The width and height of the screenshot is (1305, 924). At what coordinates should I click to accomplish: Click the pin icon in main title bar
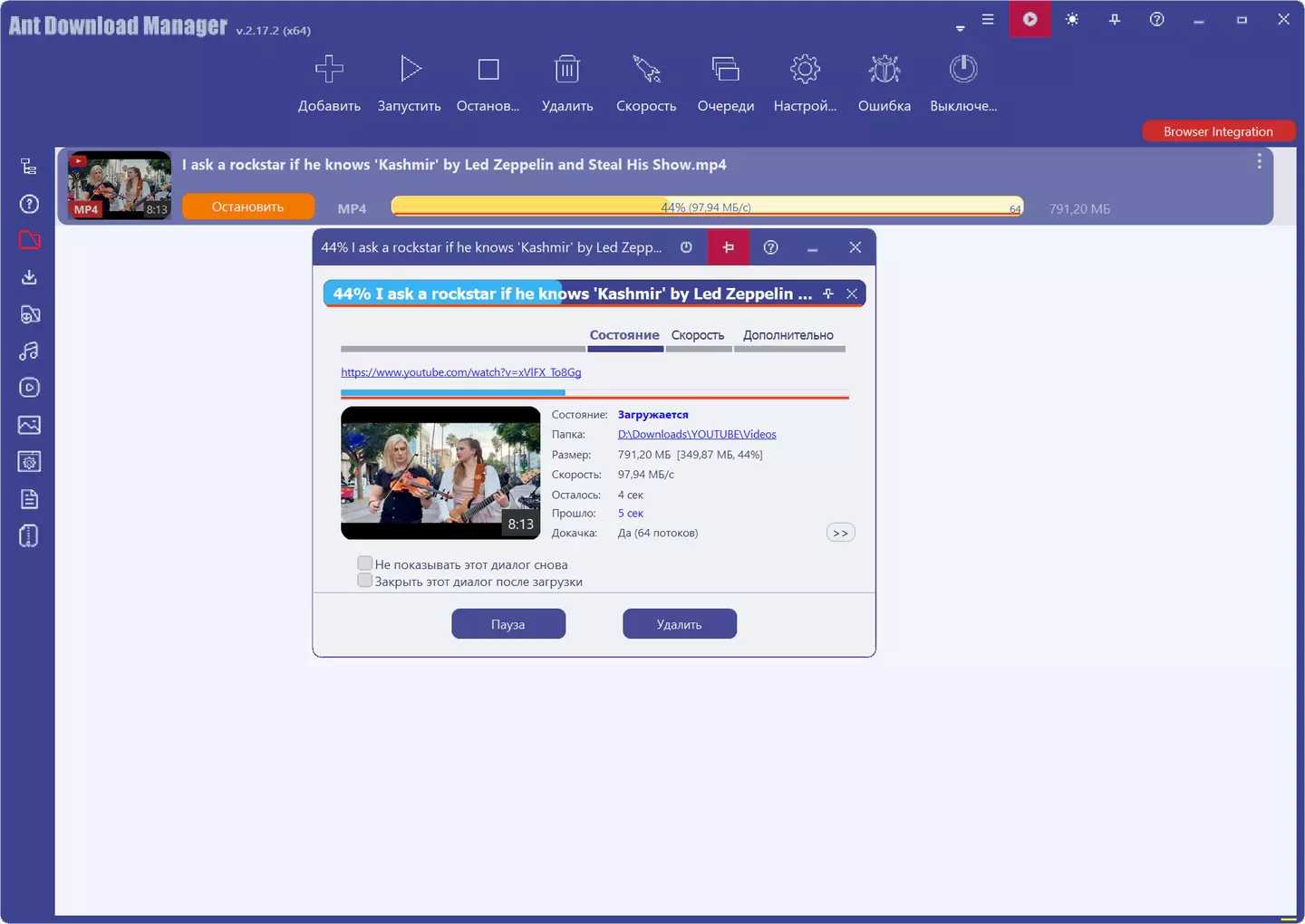(1115, 19)
